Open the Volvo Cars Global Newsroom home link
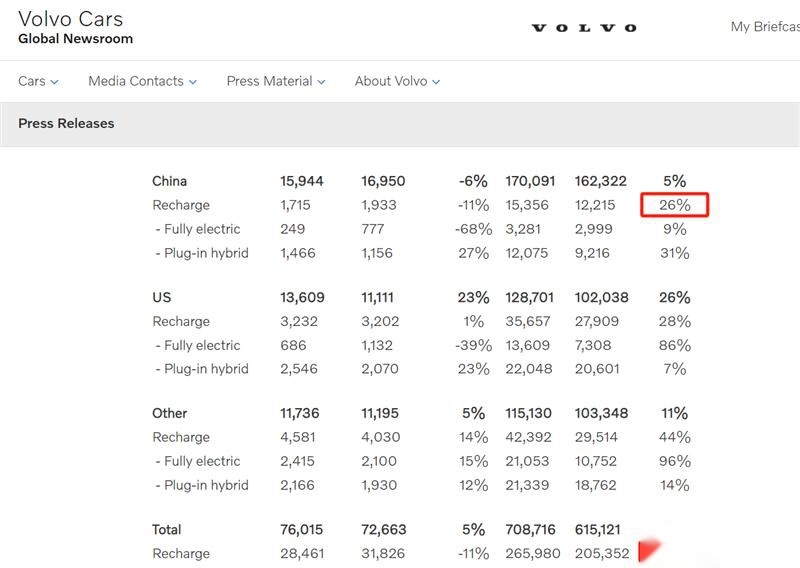The width and height of the screenshot is (800, 568). coord(75,28)
